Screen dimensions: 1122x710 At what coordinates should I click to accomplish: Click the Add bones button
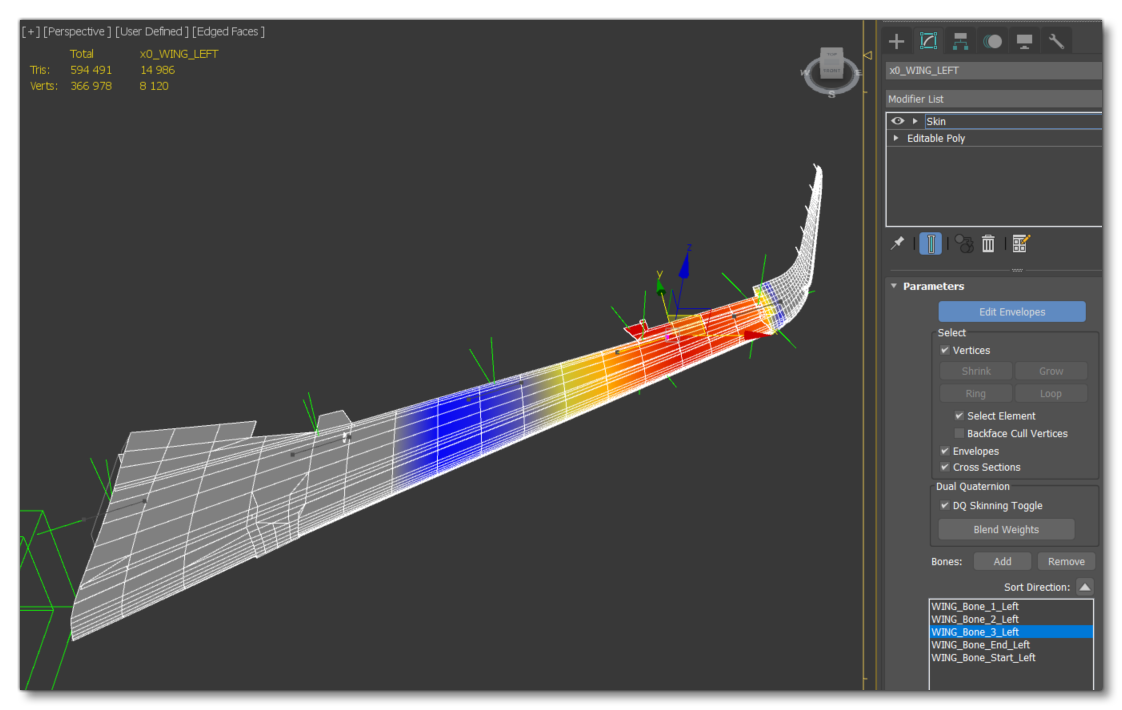(1002, 562)
